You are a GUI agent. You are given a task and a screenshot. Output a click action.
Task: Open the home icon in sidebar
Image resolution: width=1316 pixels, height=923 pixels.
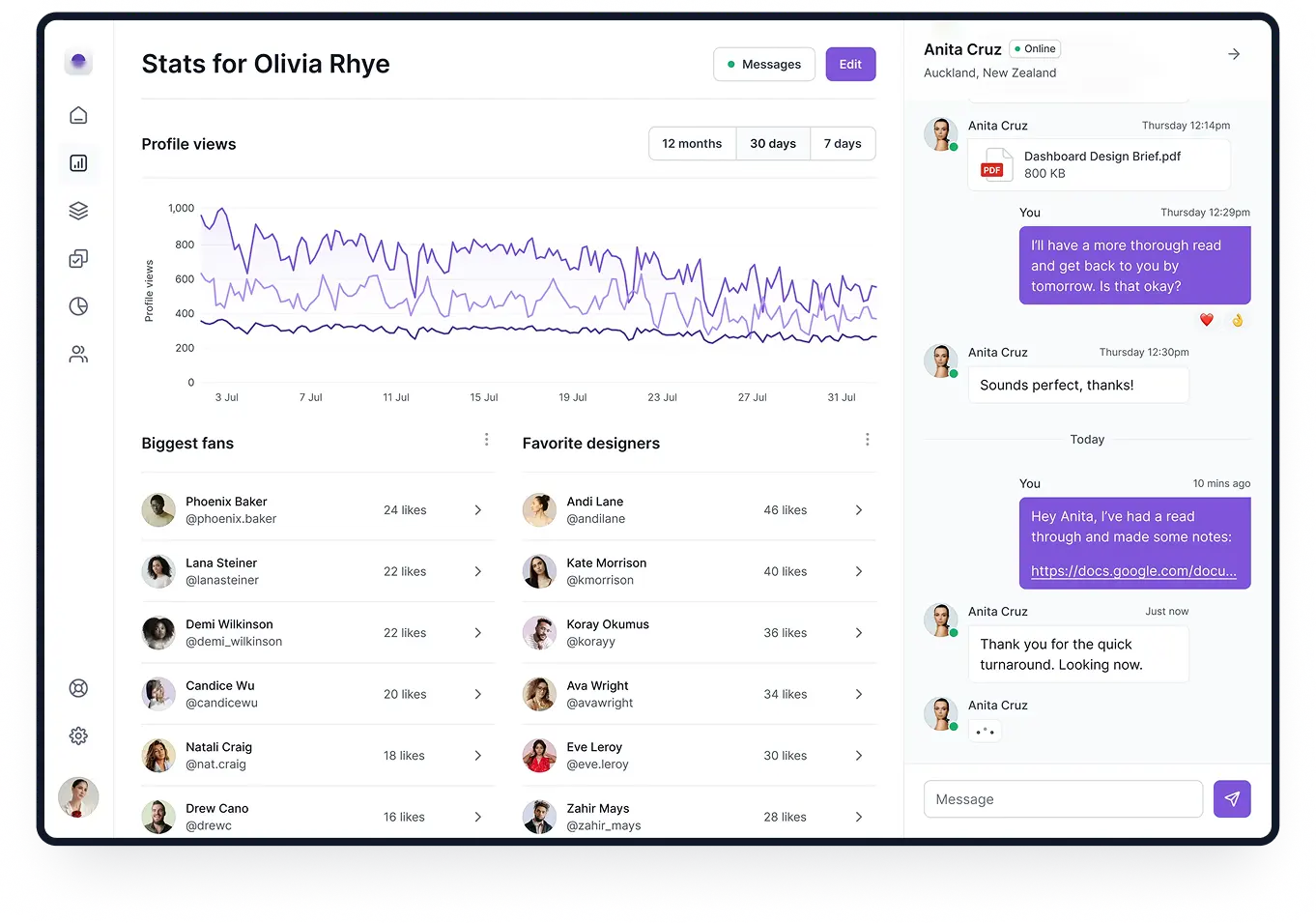tap(78, 116)
